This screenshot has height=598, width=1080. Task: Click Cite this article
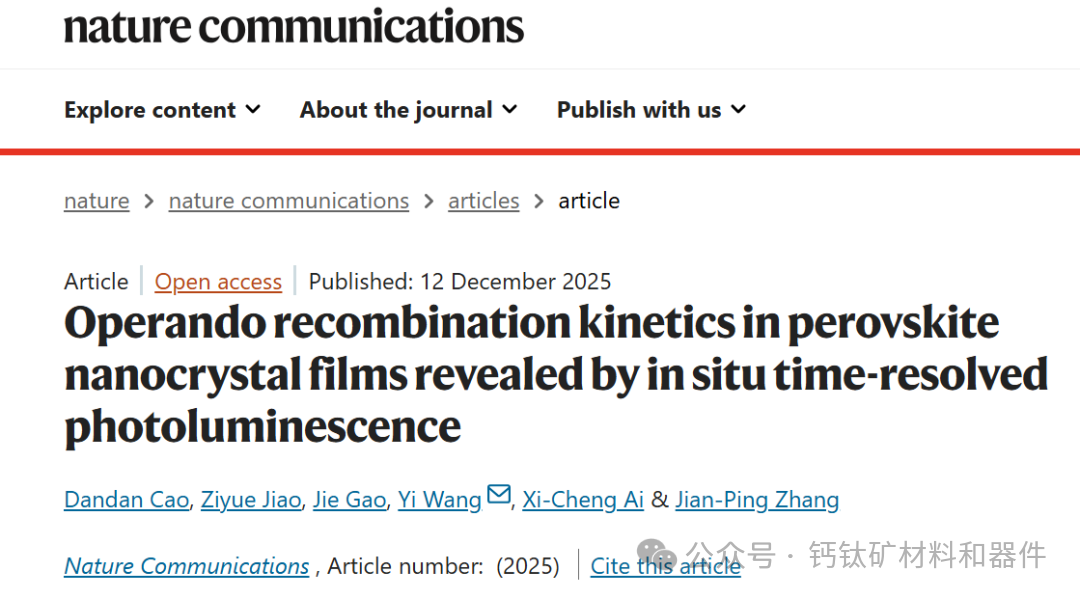coord(665,566)
